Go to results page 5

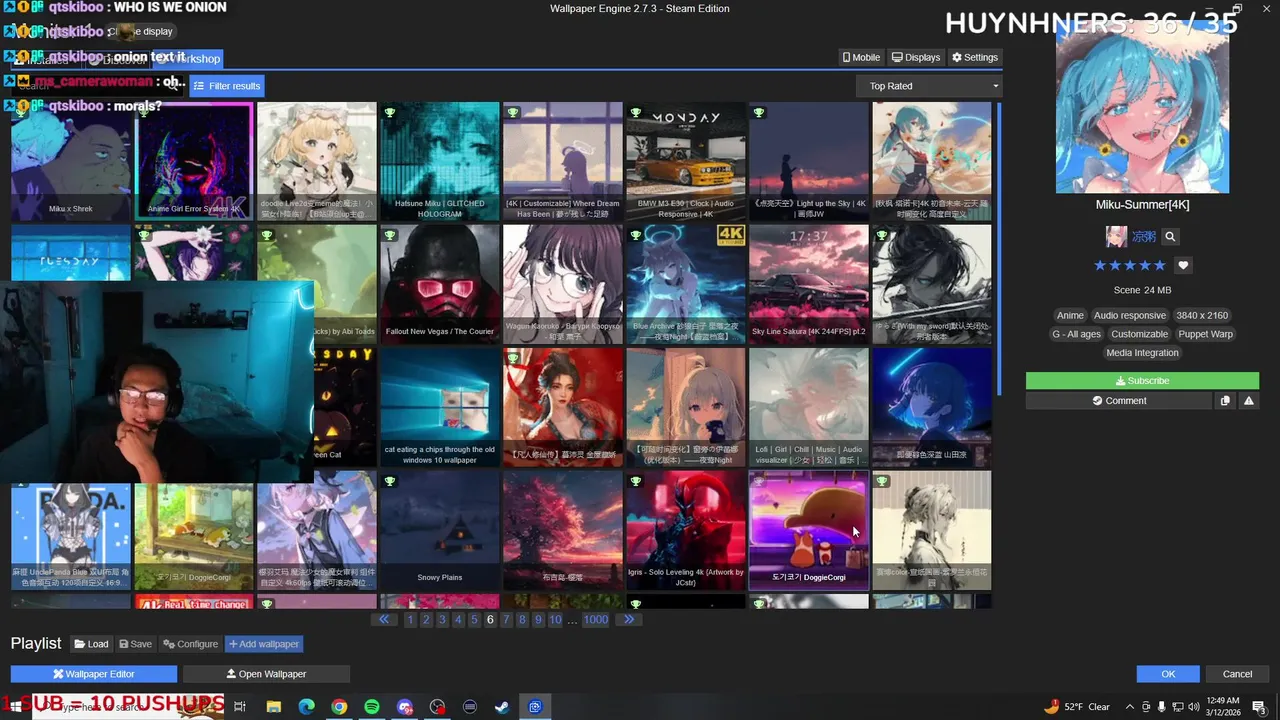click(474, 620)
